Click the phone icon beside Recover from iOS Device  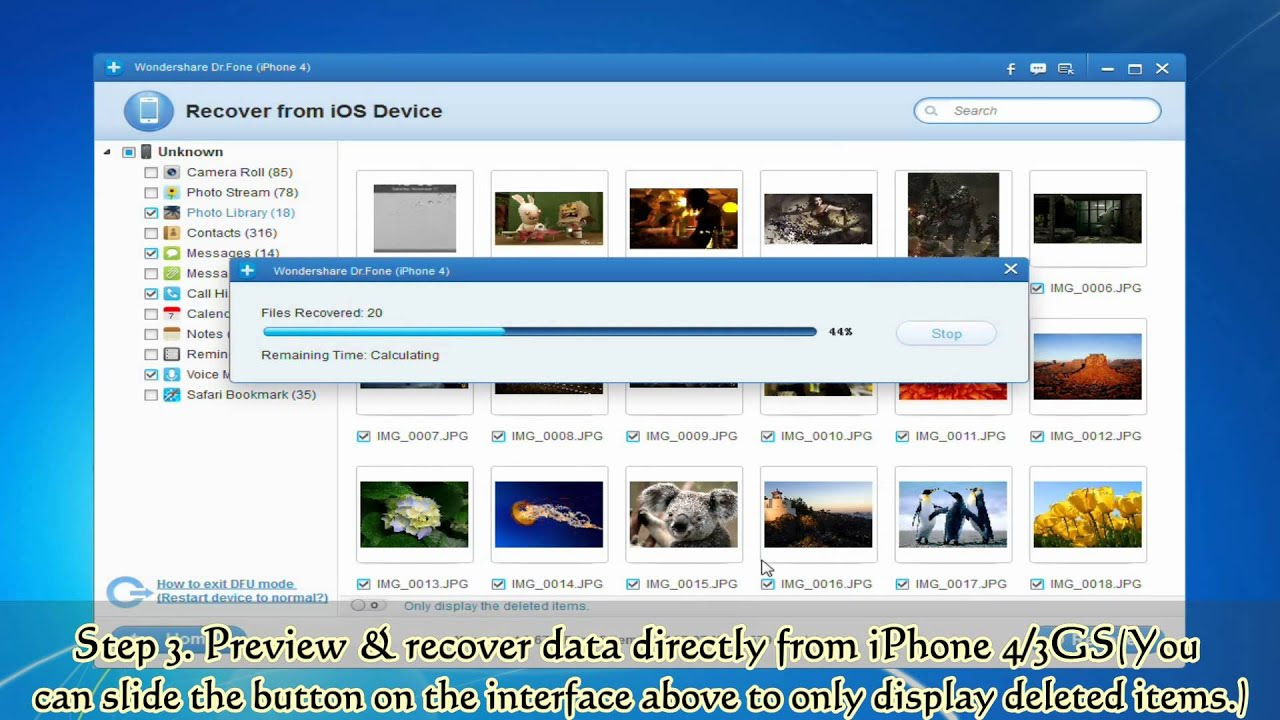tap(149, 111)
